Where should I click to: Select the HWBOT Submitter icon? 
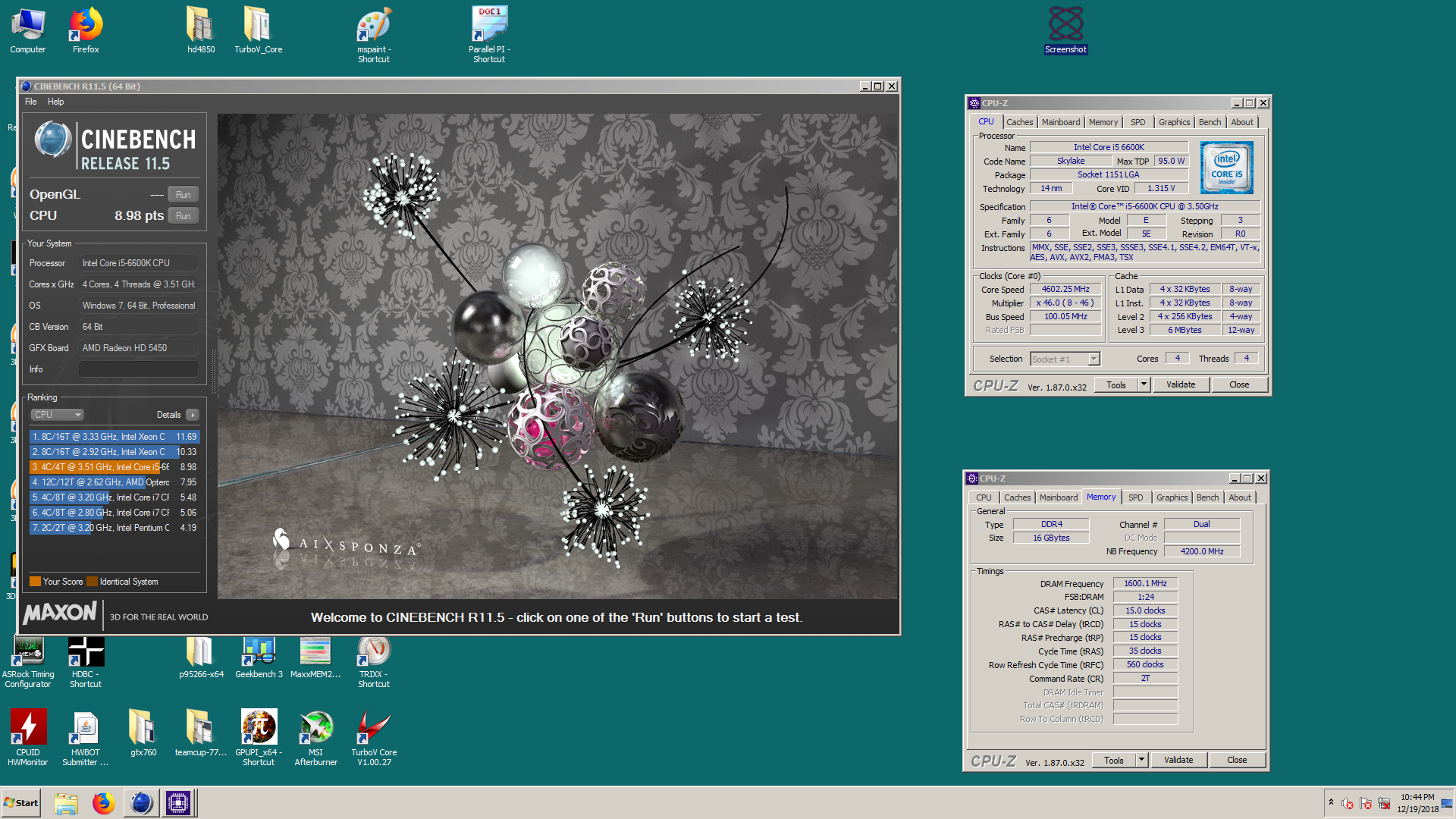(x=86, y=737)
